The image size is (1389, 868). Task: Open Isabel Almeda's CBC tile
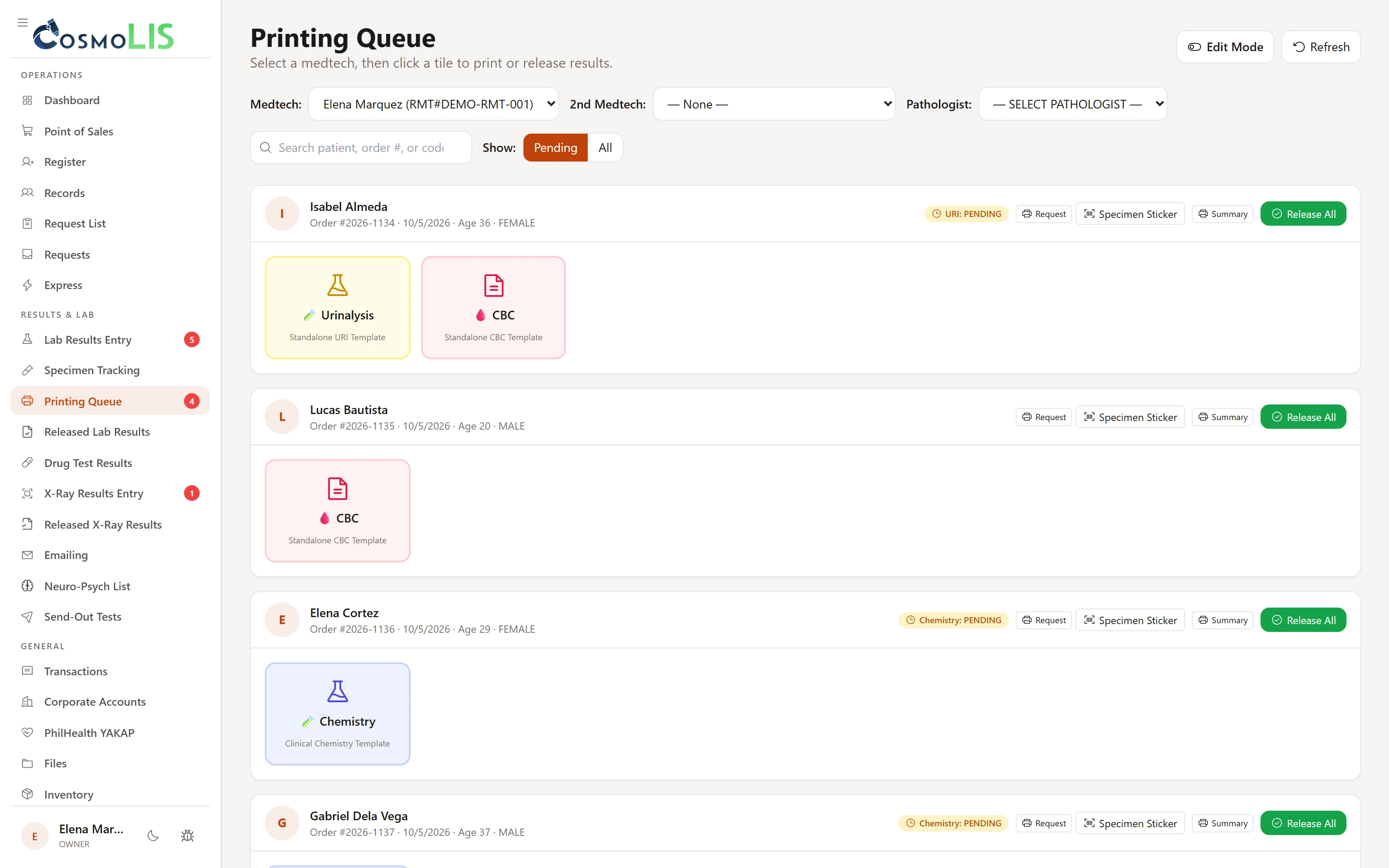494,308
